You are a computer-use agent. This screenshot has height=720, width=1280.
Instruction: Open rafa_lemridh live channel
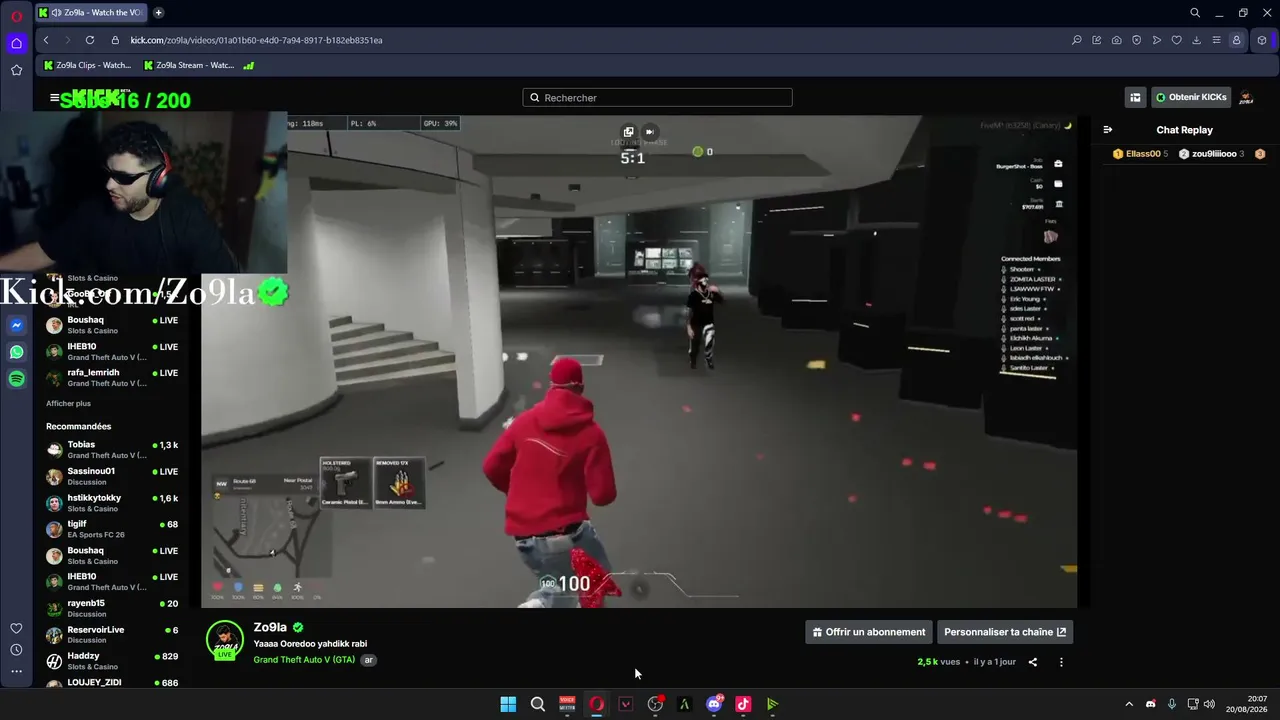coord(112,378)
